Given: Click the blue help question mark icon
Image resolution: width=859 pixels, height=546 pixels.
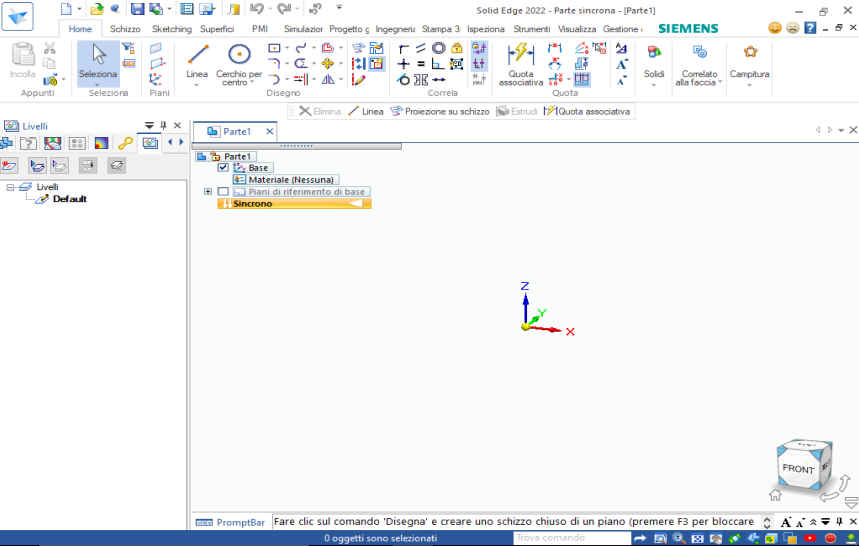Looking at the screenshot, I should (x=810, y=28).
